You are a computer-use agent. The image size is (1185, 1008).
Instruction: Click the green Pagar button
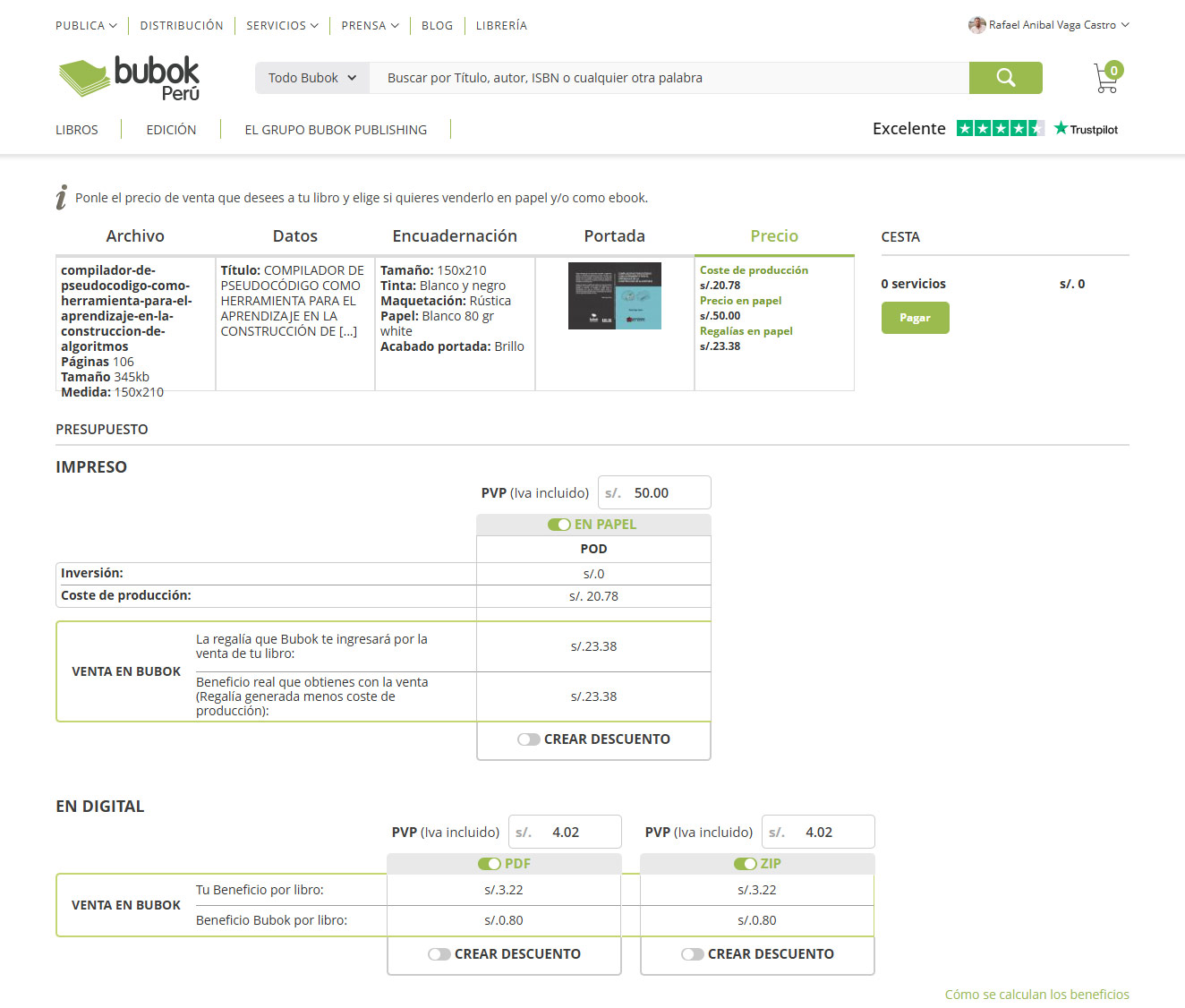click(x=915, y=318)
